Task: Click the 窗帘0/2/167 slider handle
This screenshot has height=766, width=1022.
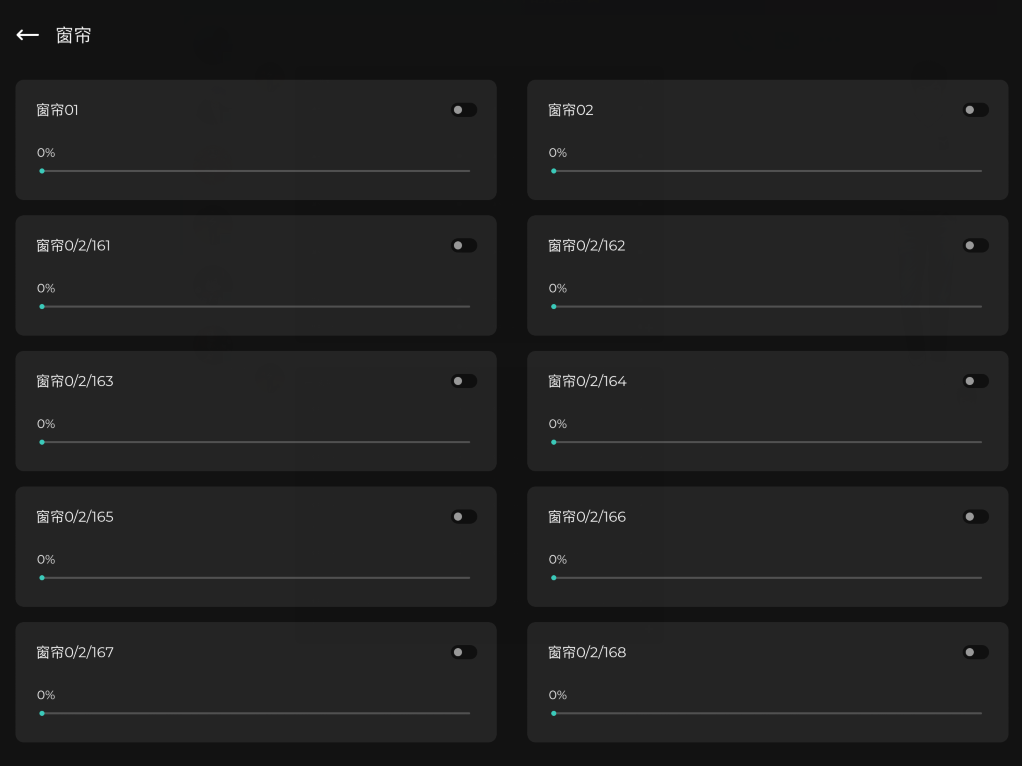Action: [42, 713]
